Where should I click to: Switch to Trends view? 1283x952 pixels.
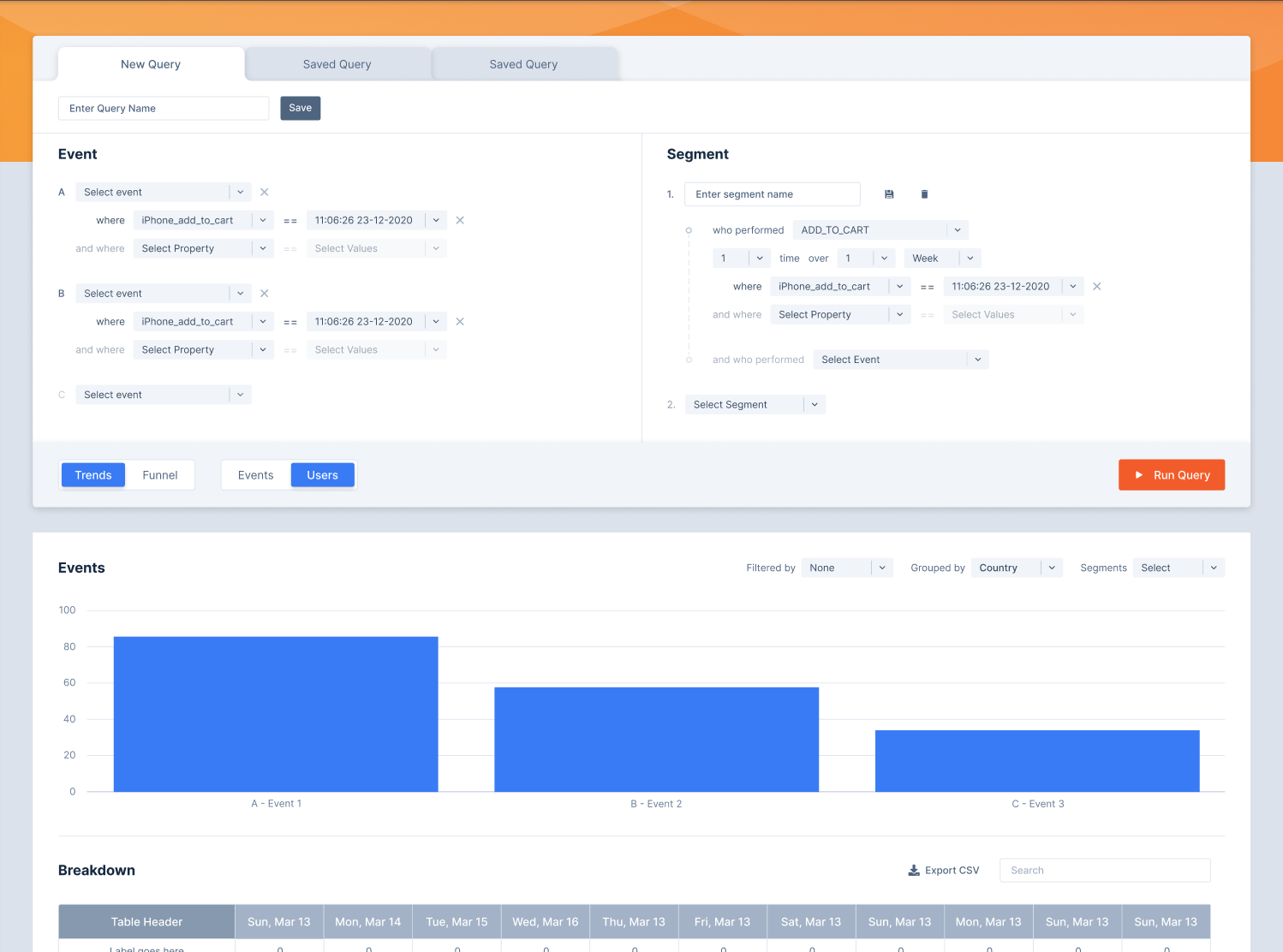(x=93, y=475)
